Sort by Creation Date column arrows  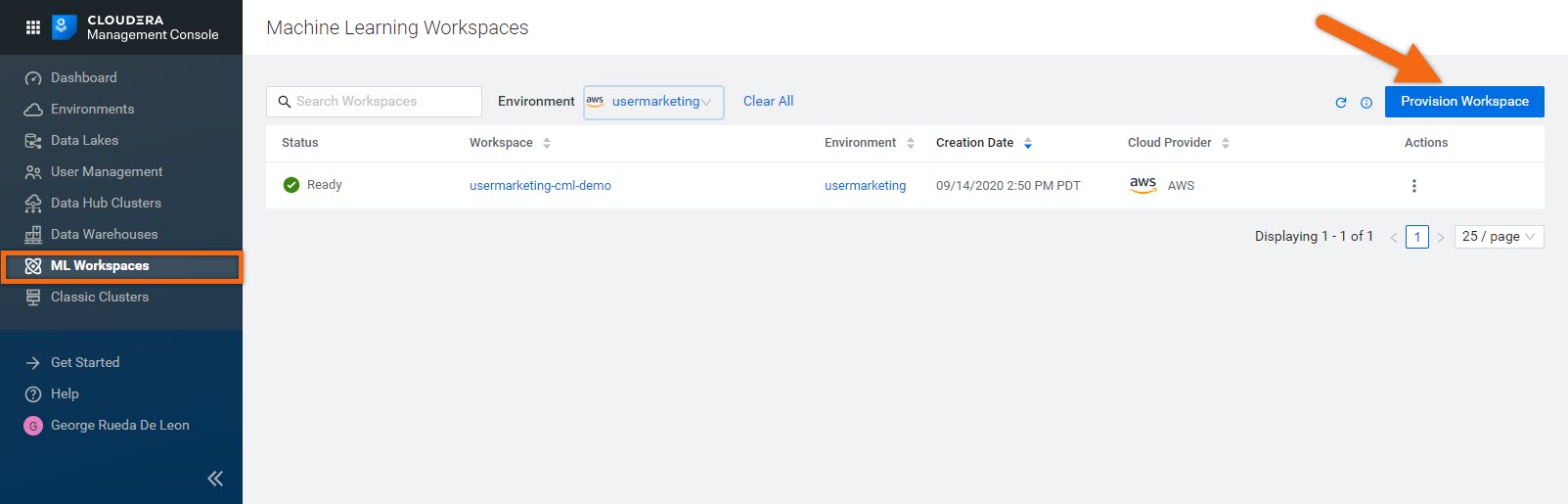tap(1028, 143)
